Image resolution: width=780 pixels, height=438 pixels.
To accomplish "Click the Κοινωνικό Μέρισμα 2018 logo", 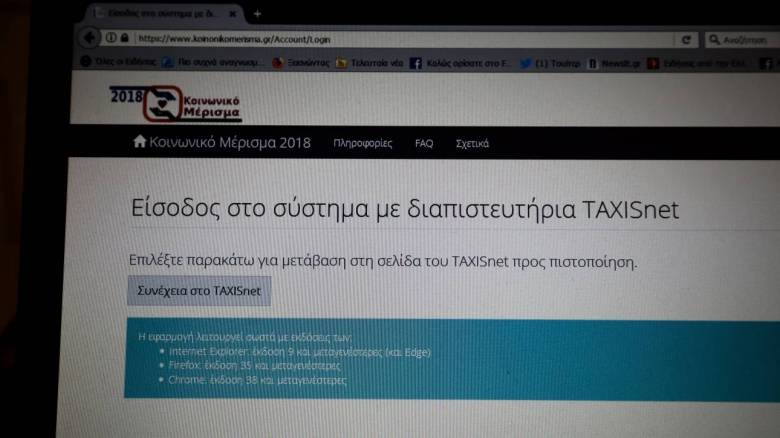I will [175, 104].
